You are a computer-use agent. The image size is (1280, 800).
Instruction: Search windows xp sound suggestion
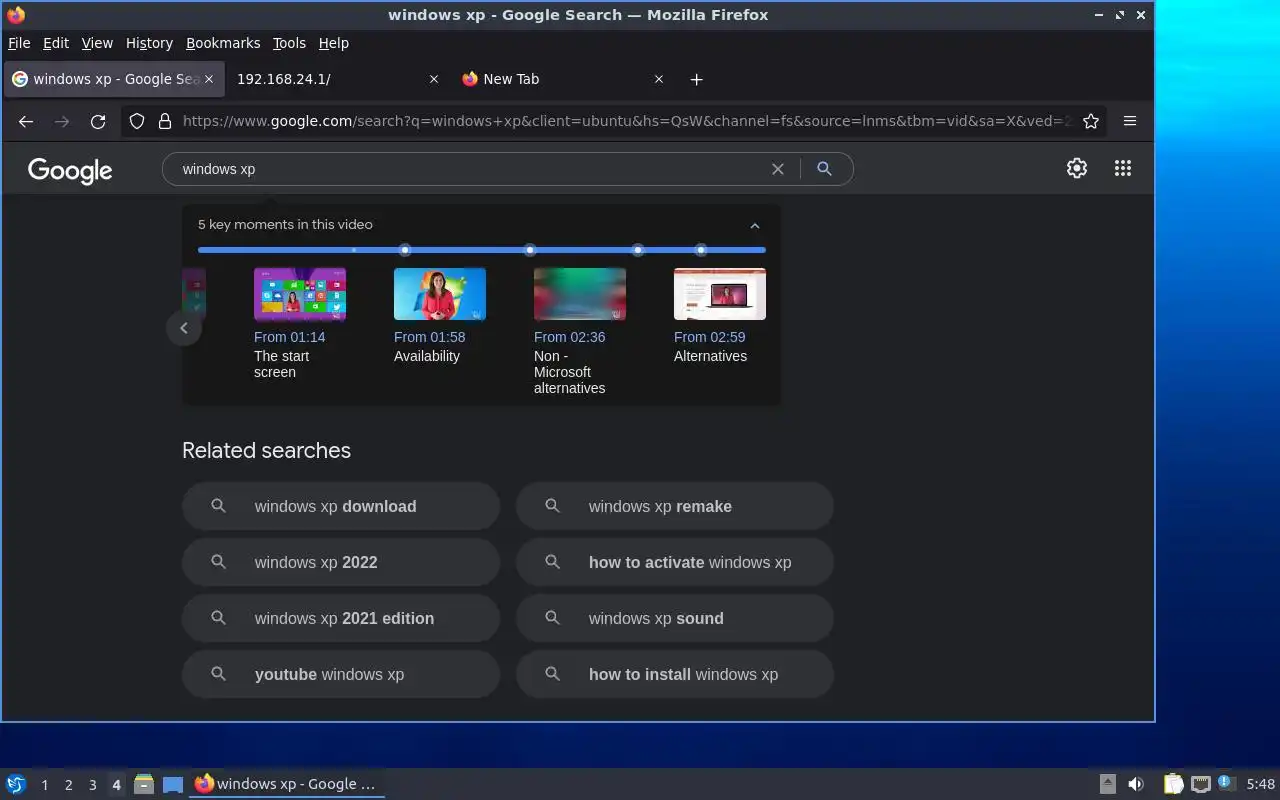[675, 618]
